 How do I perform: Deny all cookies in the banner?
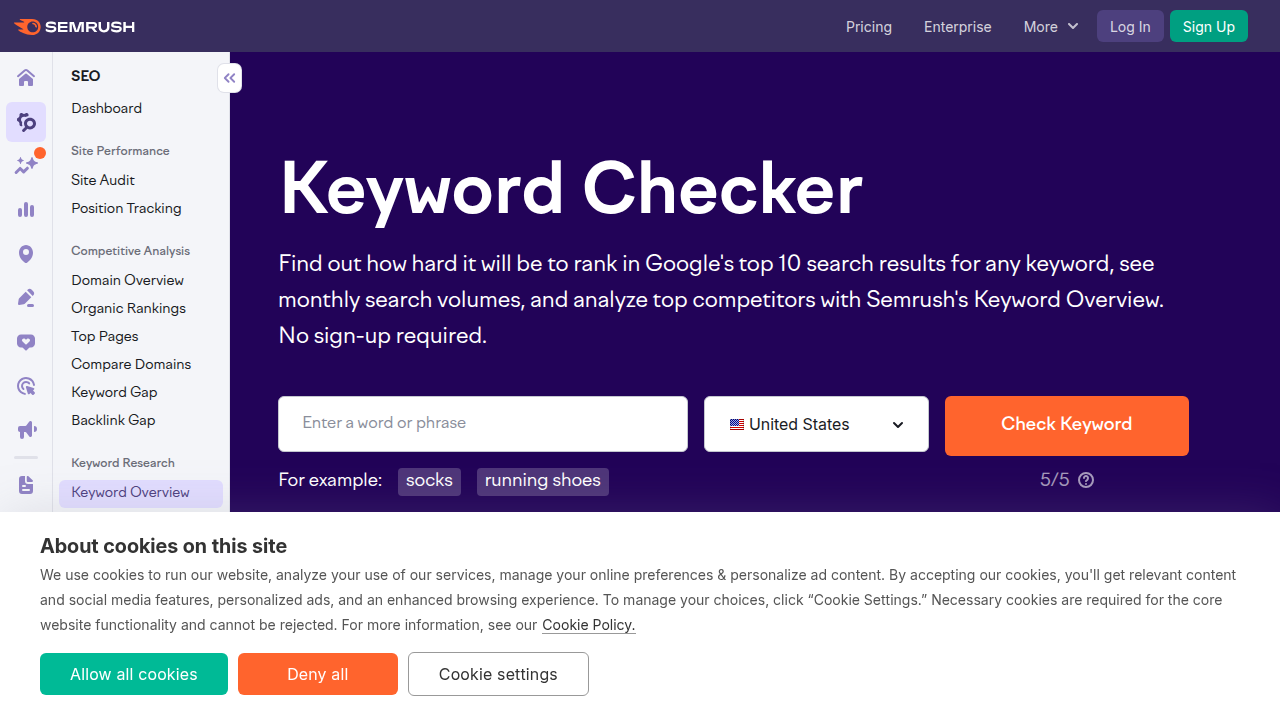coord(317,674)
